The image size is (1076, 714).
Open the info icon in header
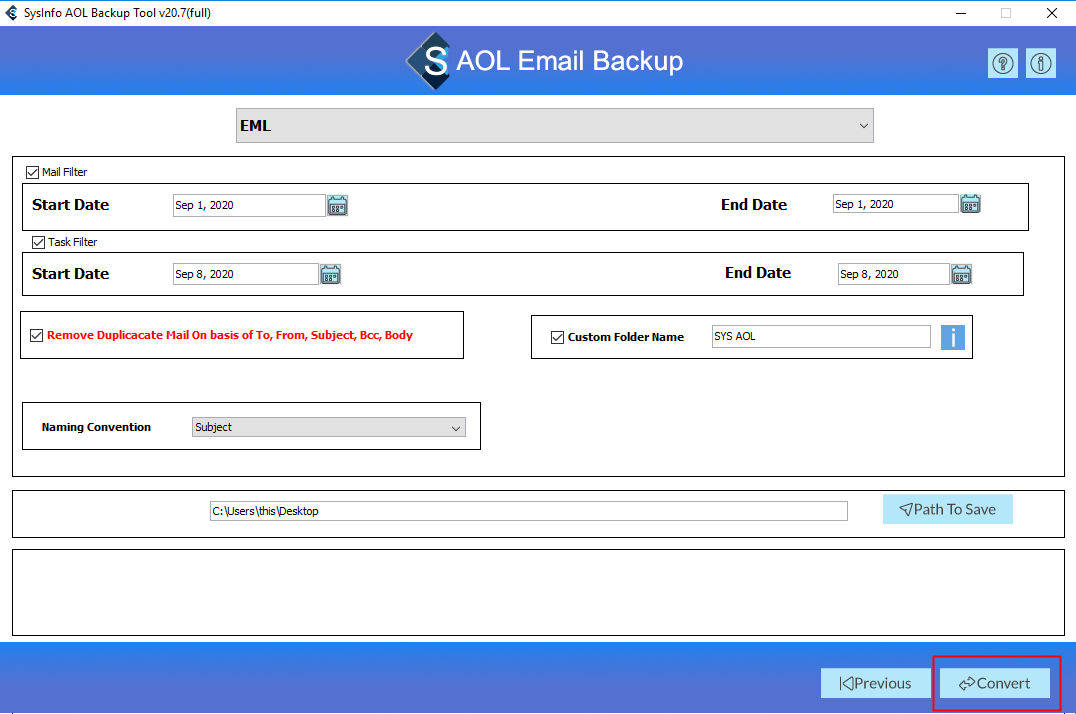[1041, 64]
